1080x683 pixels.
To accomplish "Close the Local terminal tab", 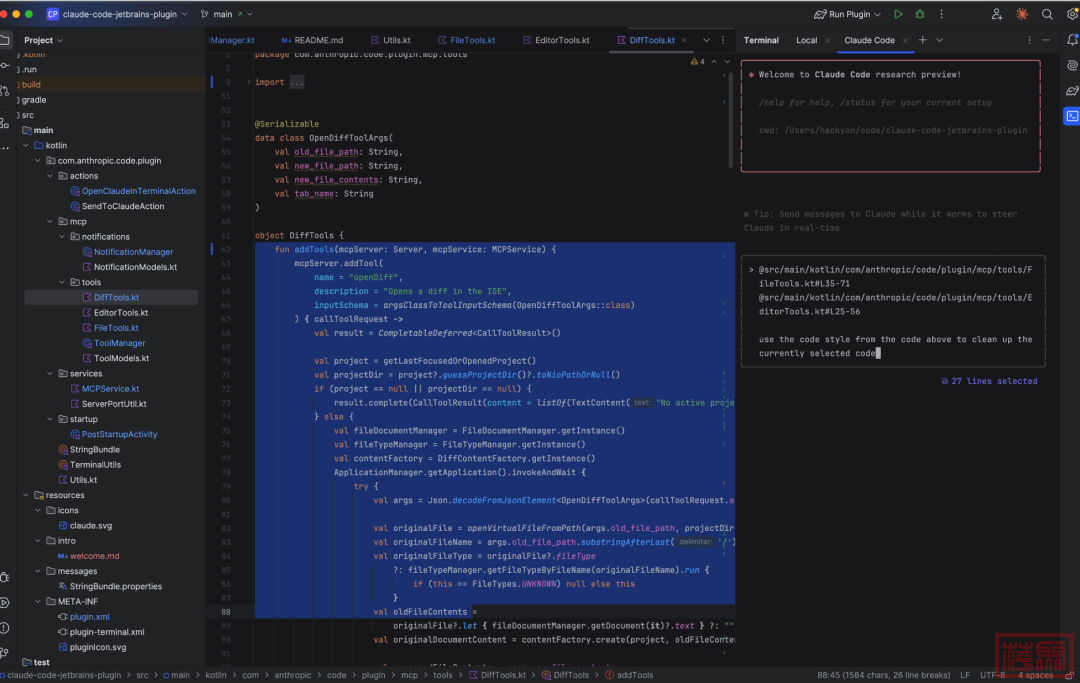I will [x=827, y=40].
